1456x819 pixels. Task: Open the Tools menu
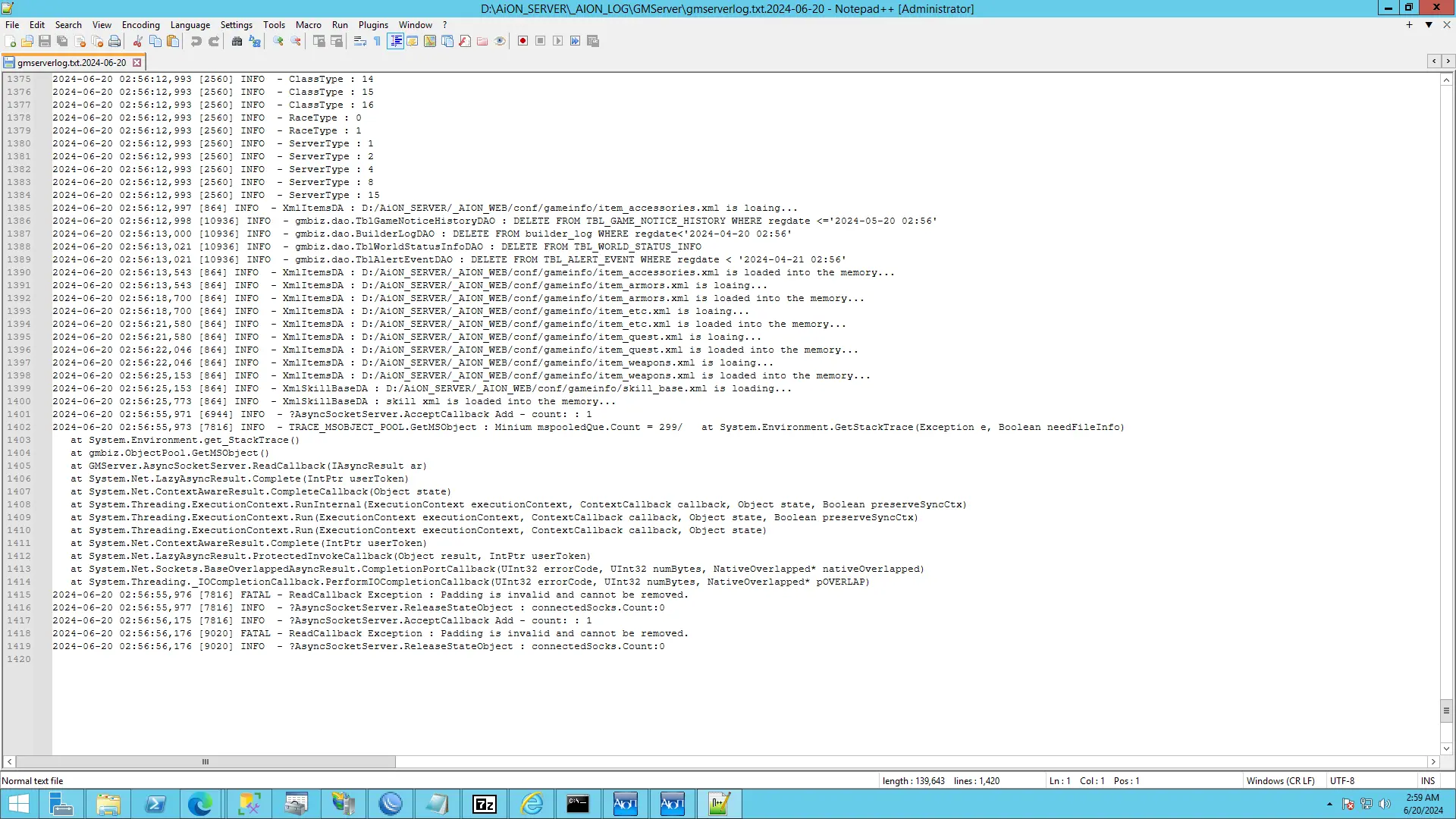click(x=274, y=25)
